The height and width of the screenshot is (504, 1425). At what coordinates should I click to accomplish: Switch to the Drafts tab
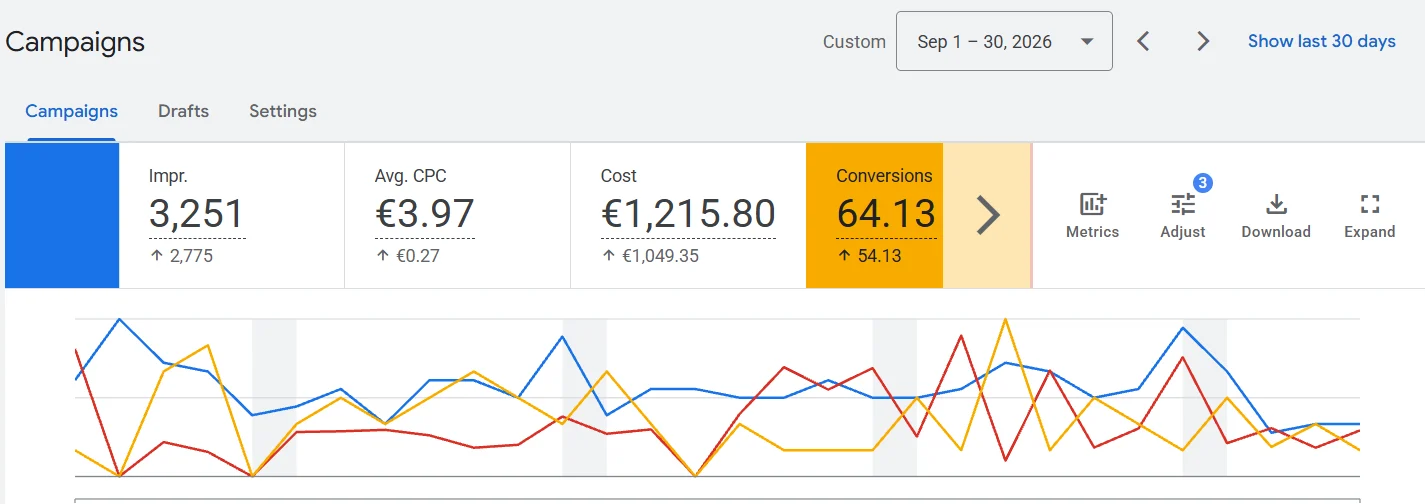[x=183, y=111]
